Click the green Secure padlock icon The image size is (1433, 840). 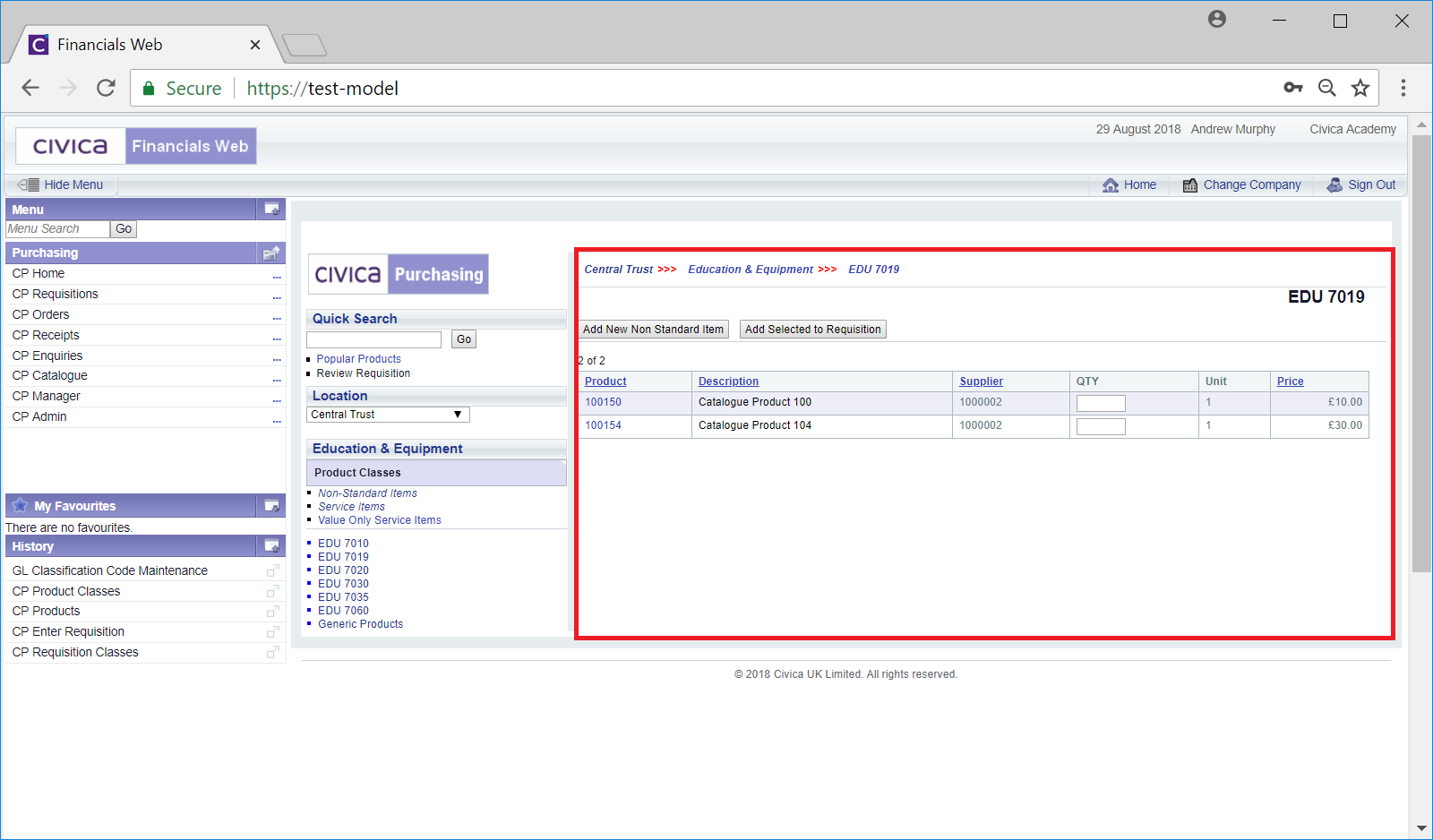coord(149,88)
